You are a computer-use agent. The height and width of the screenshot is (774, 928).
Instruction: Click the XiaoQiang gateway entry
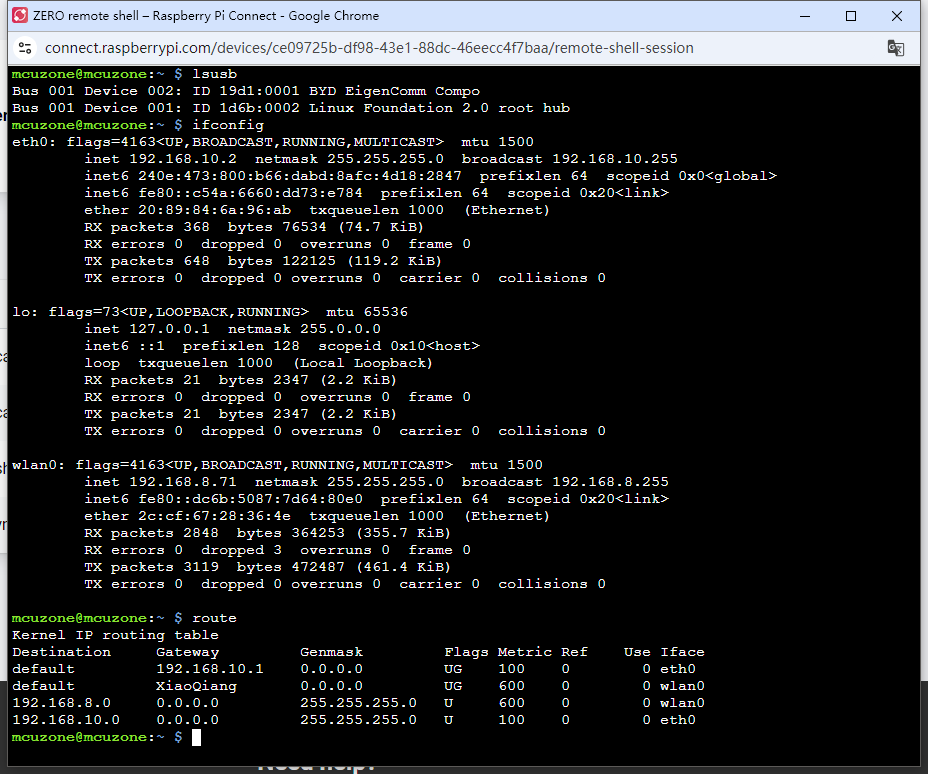point(197,686)
